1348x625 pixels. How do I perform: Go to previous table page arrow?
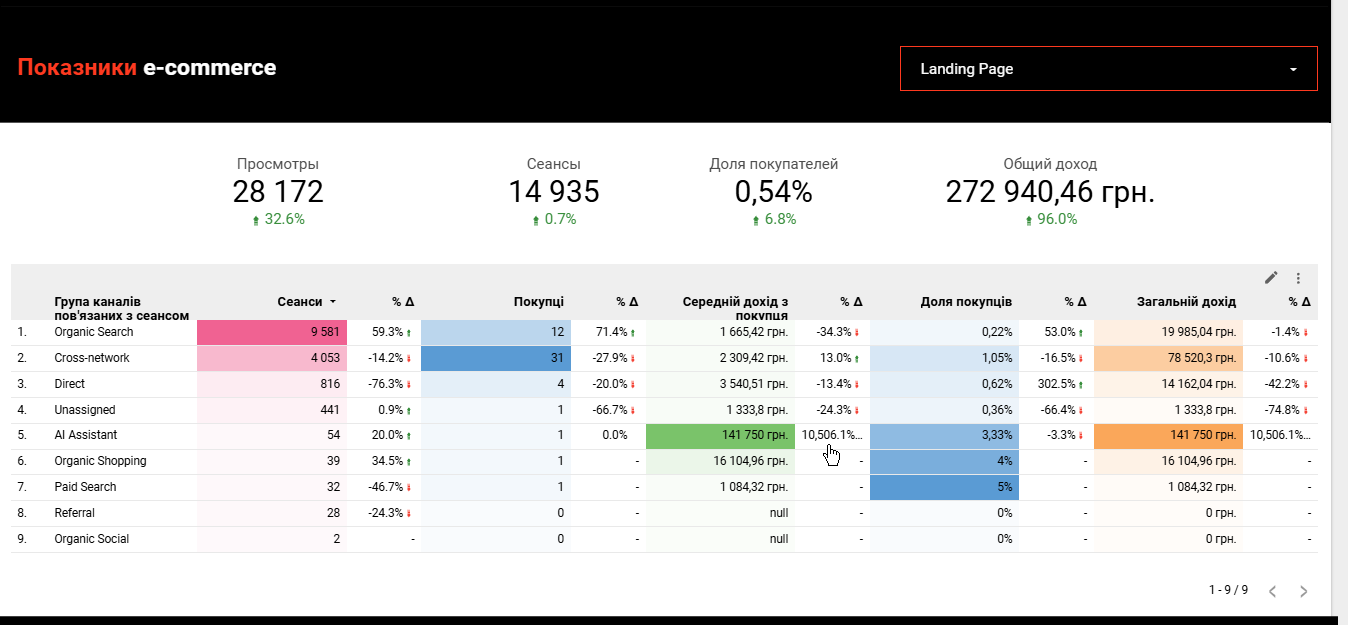pyautogui.click(x=1272, y=591)
